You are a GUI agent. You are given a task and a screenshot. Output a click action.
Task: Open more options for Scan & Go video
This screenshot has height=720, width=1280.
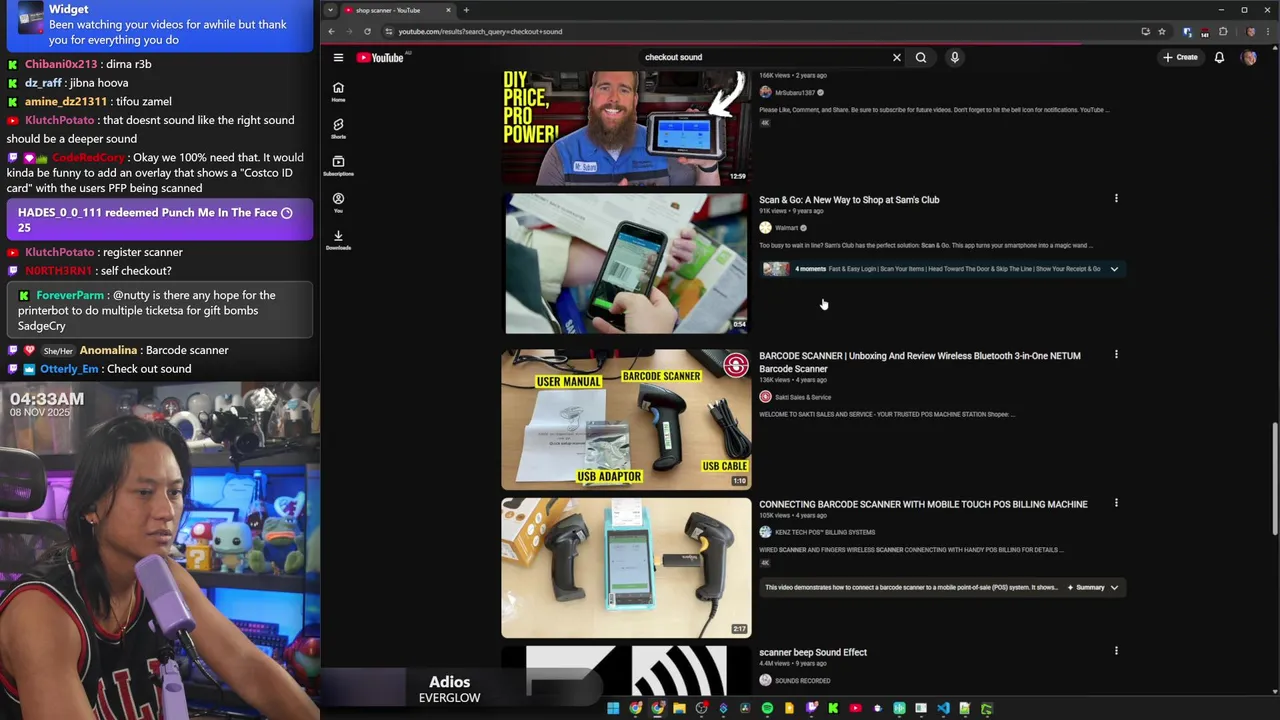tap(1116, 199)
